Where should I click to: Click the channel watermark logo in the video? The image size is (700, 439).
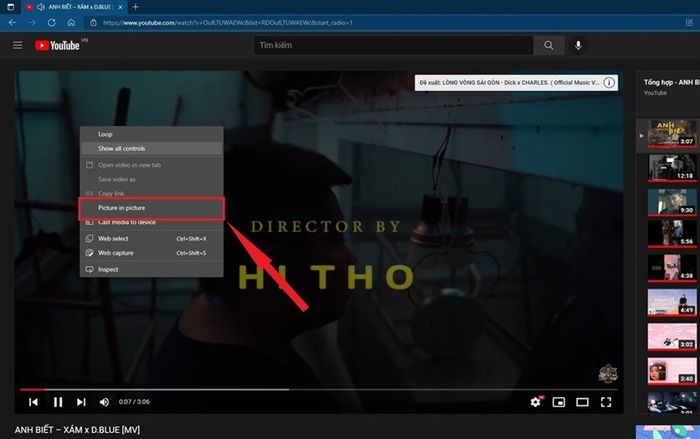coord(608,373)
